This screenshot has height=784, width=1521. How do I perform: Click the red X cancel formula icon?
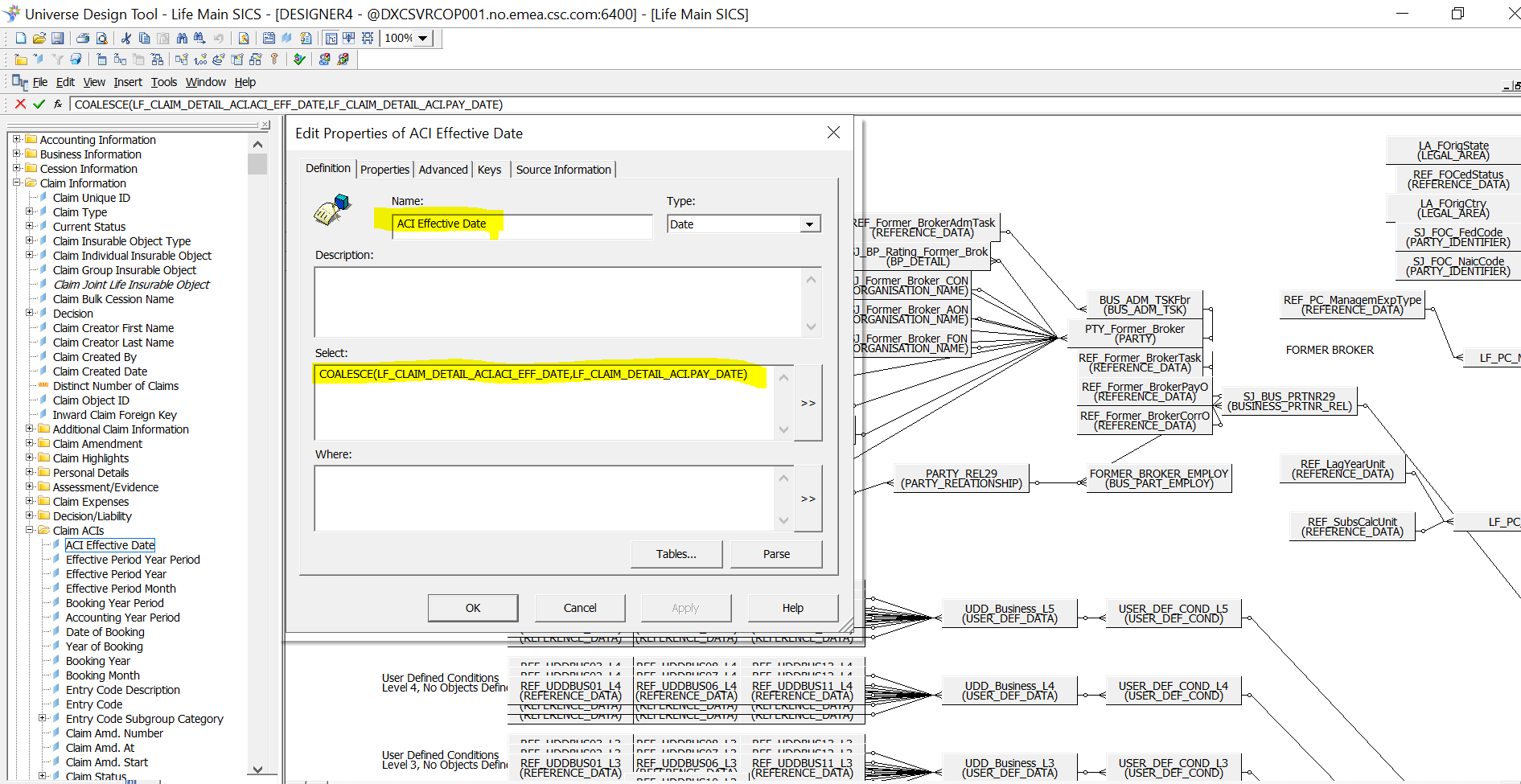[21, 104]
